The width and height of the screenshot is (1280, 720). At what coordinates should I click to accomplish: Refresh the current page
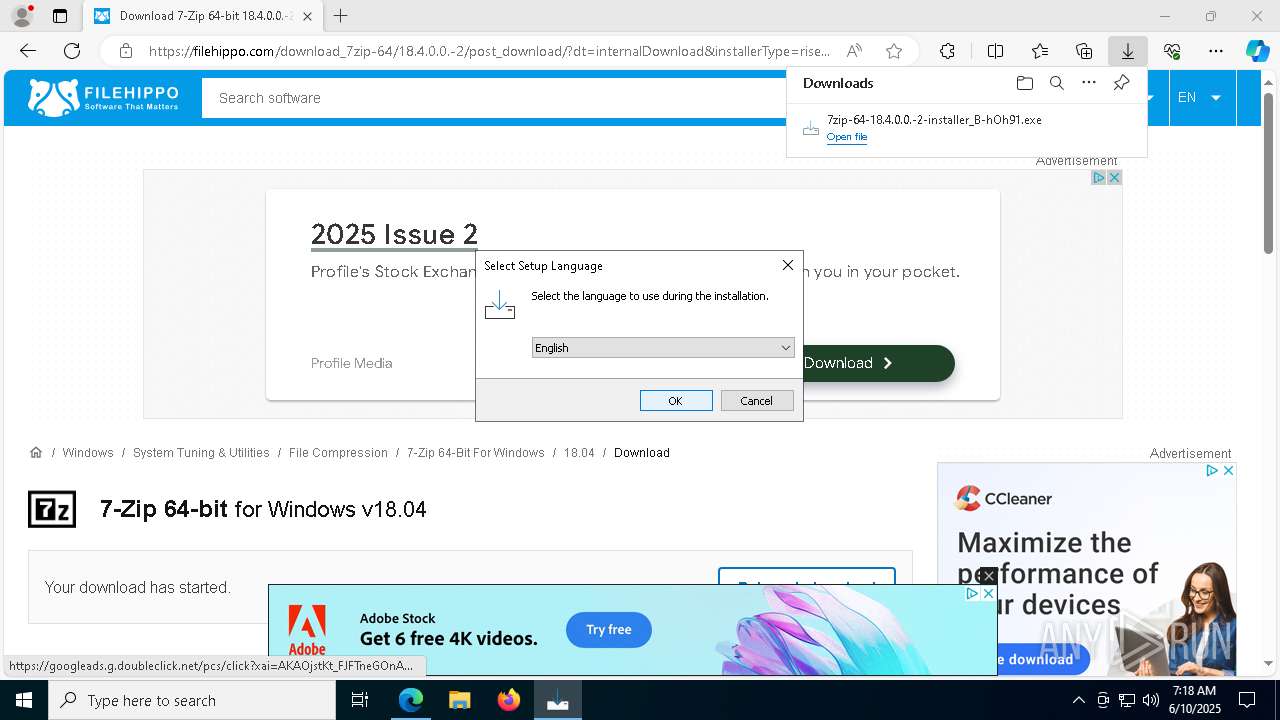pos(72,51)
